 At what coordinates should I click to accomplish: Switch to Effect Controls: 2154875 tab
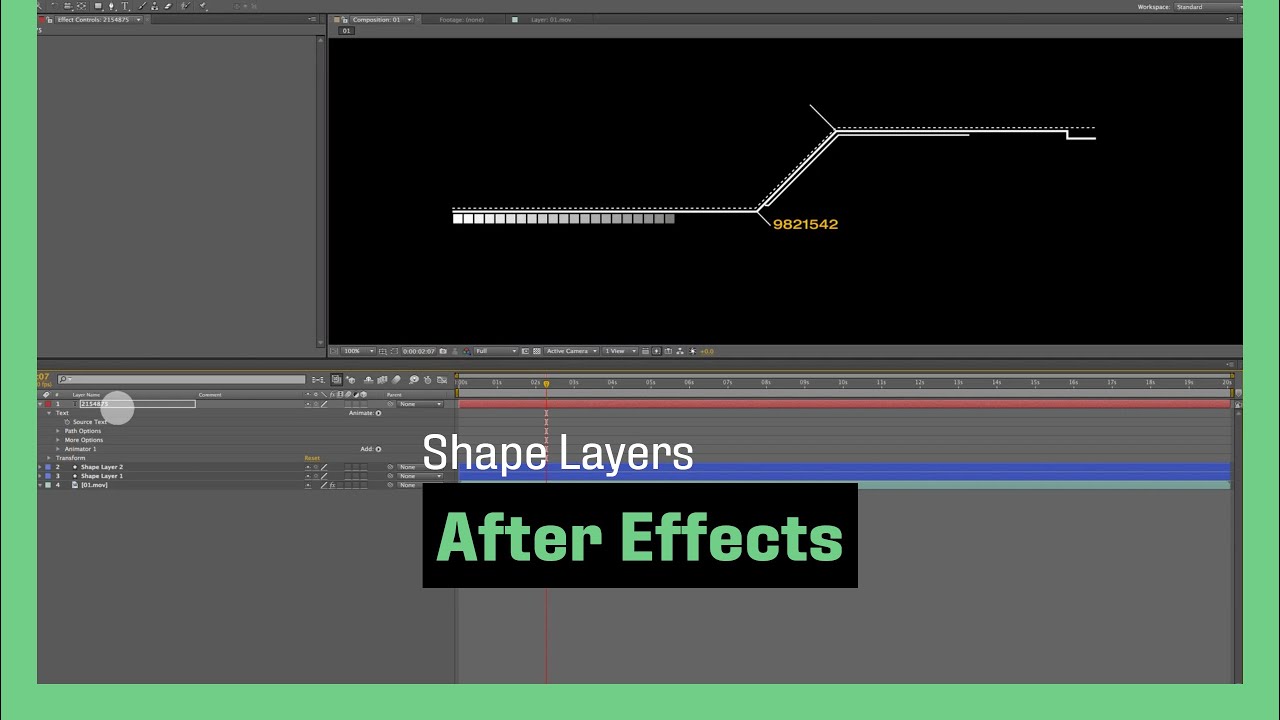click(93, 19)
